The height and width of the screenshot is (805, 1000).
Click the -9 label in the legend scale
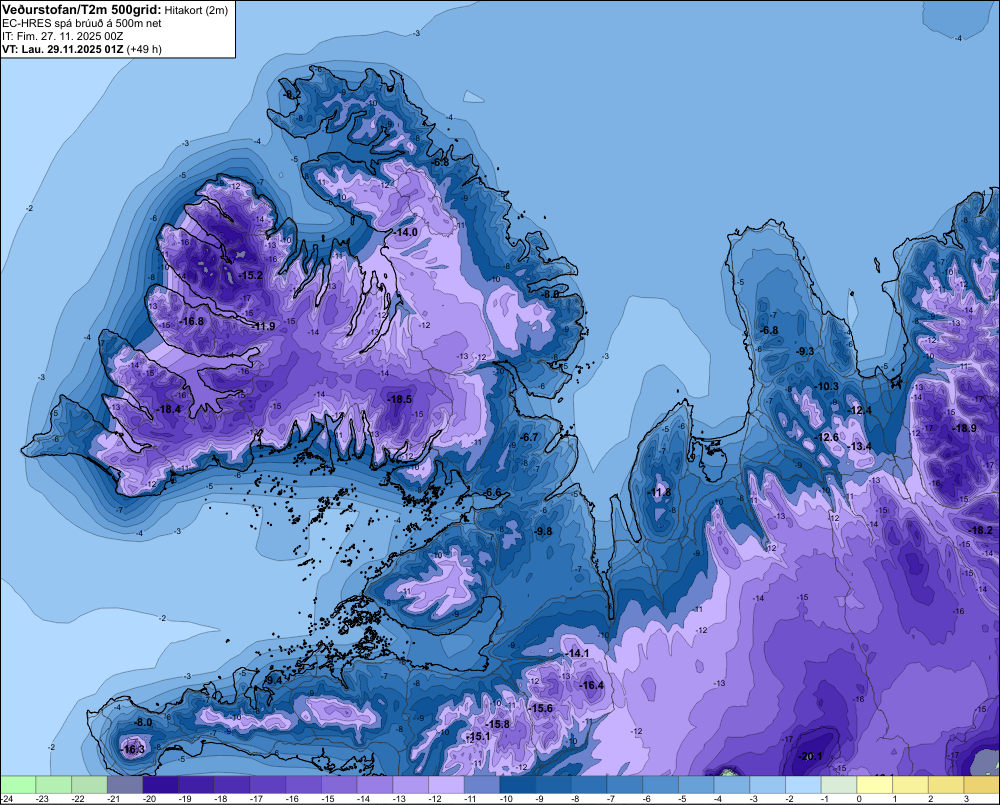[x=541, y=799]
